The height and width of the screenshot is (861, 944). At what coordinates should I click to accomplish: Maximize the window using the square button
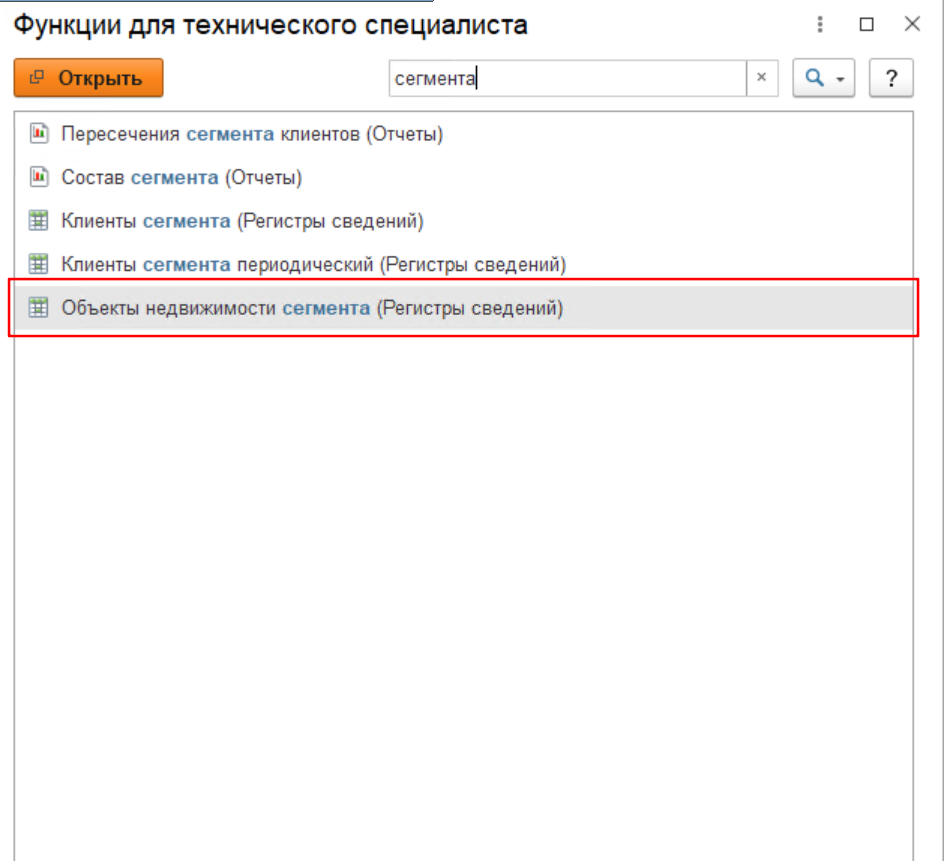point(867,25)
